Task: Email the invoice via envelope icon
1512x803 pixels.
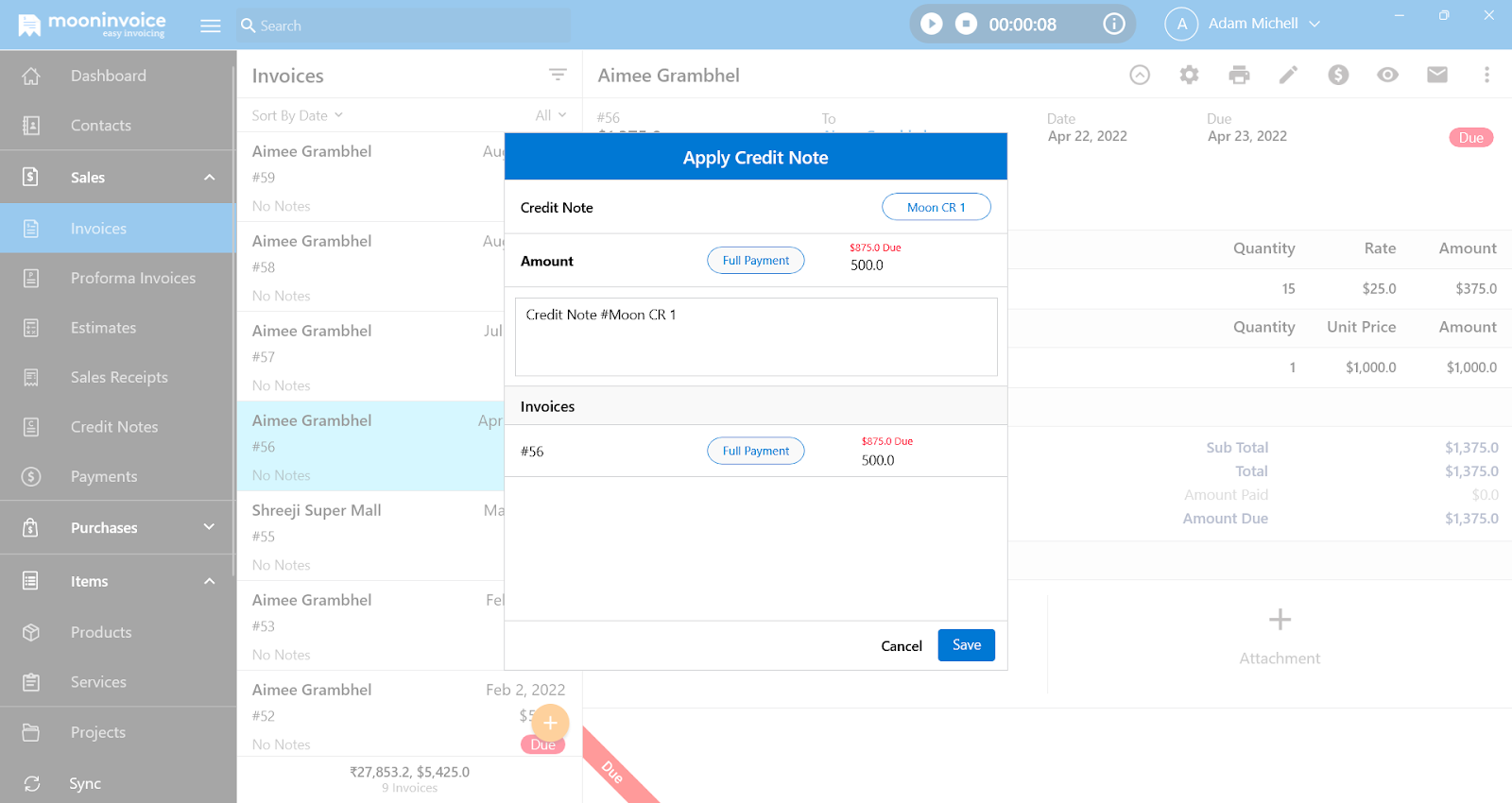Action: (1437, 75)
